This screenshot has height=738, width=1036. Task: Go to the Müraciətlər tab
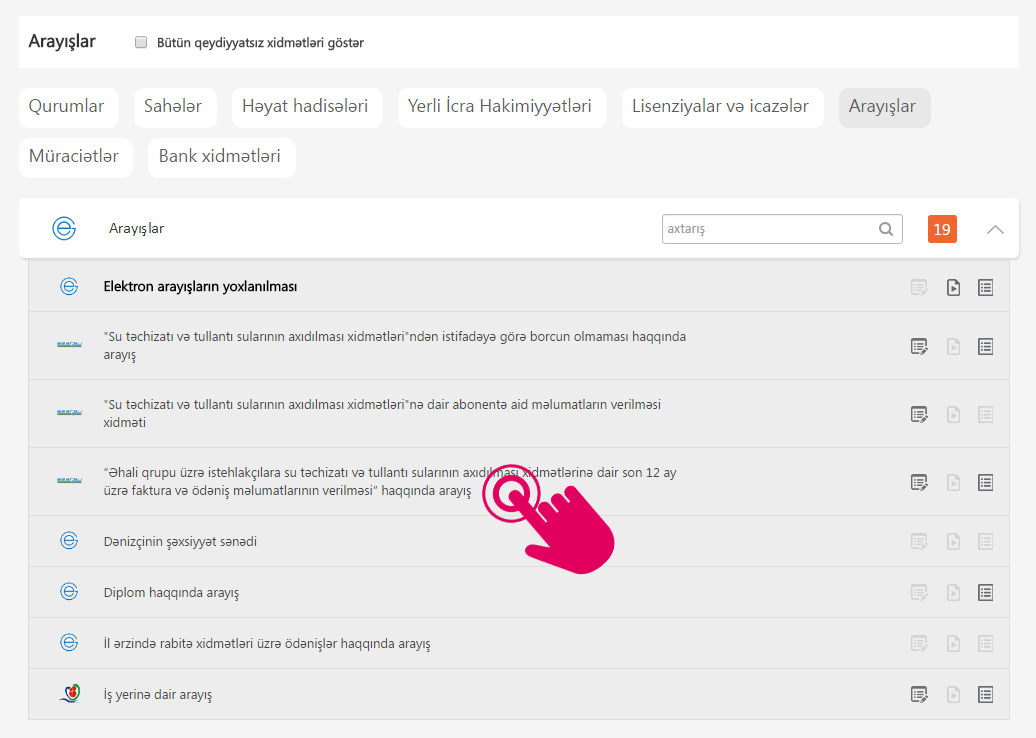pyautogui.click(x=76, y=158)
